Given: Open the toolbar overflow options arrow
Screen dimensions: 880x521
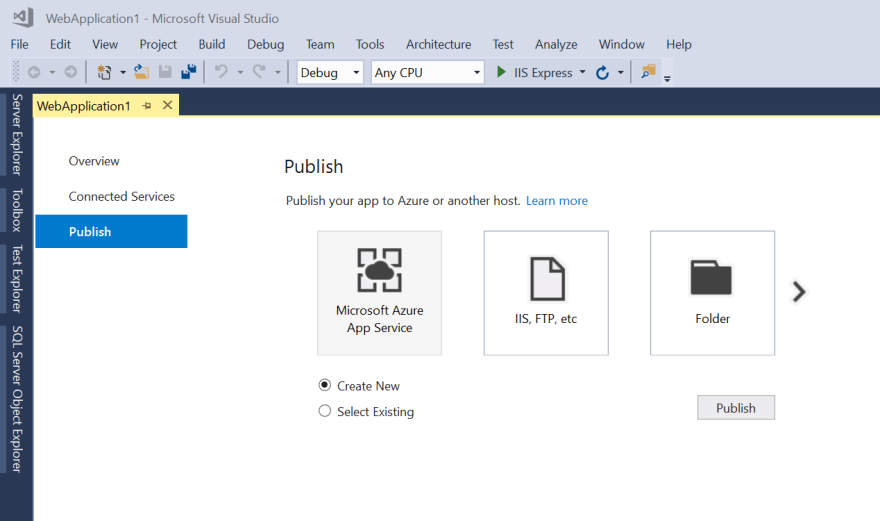Looking at the screenshot, I should pos(667,79).
